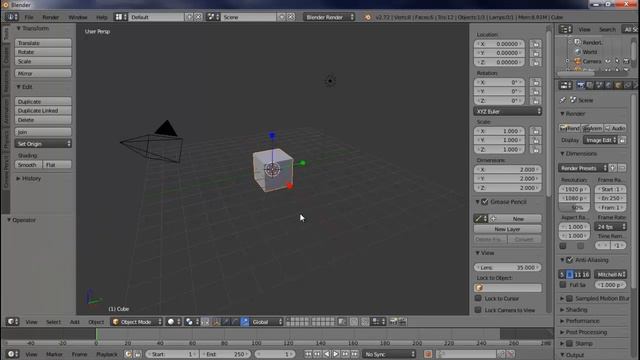Expand the Performance panel
Screen dimensions: 640x360
(580, 321)
